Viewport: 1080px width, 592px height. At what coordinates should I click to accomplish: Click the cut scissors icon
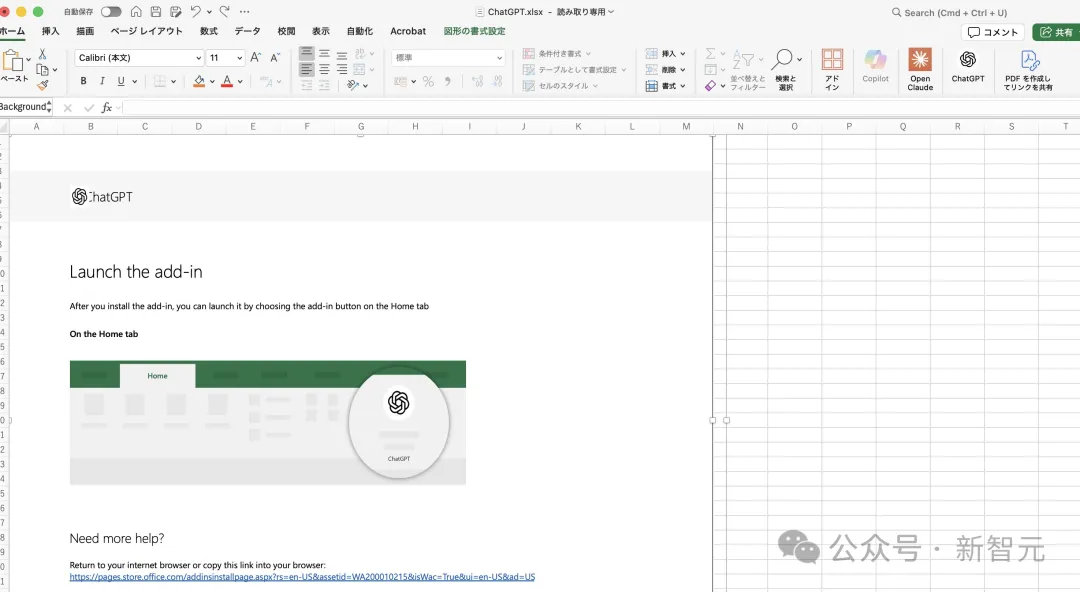[x=43, y=54]
